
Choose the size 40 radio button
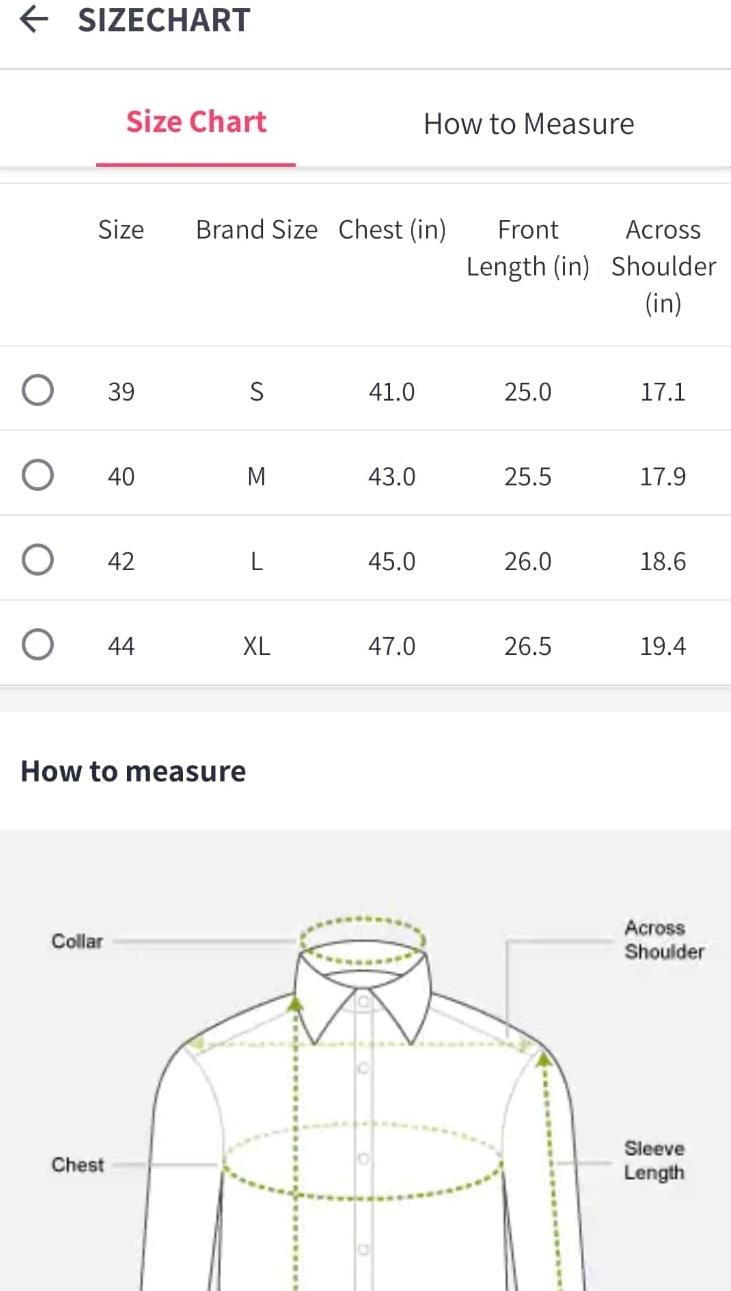38,475
